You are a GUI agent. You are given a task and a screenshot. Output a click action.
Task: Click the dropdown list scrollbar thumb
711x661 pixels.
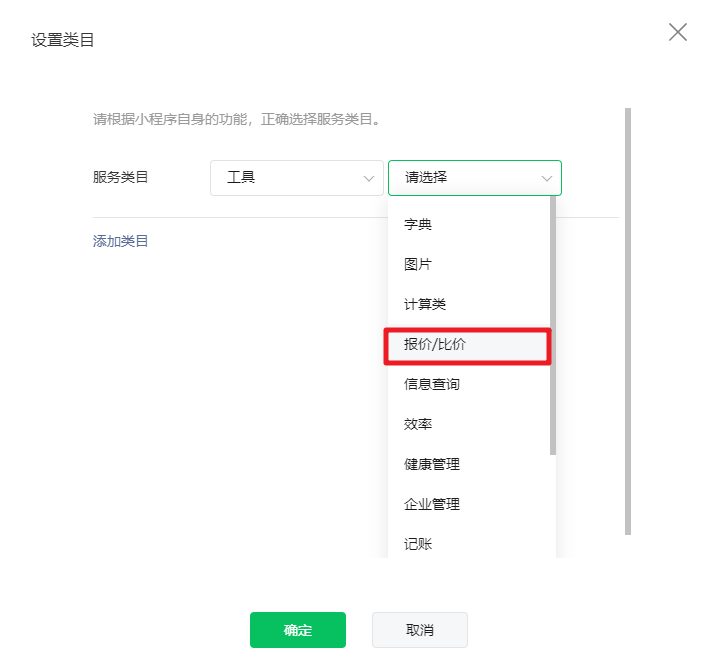tap(553, 325)
